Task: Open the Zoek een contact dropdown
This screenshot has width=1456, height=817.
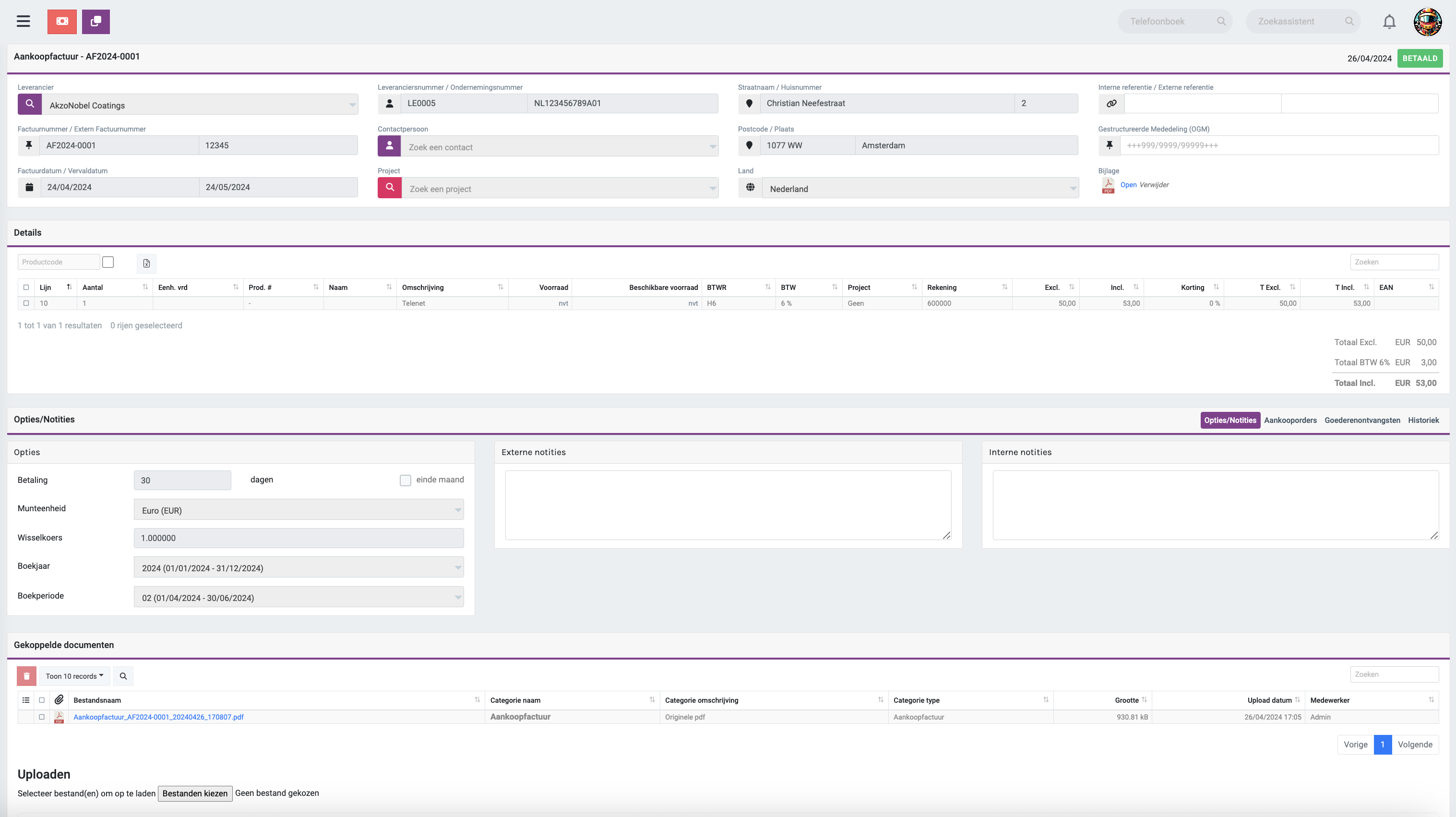Action: click(560, 146)
